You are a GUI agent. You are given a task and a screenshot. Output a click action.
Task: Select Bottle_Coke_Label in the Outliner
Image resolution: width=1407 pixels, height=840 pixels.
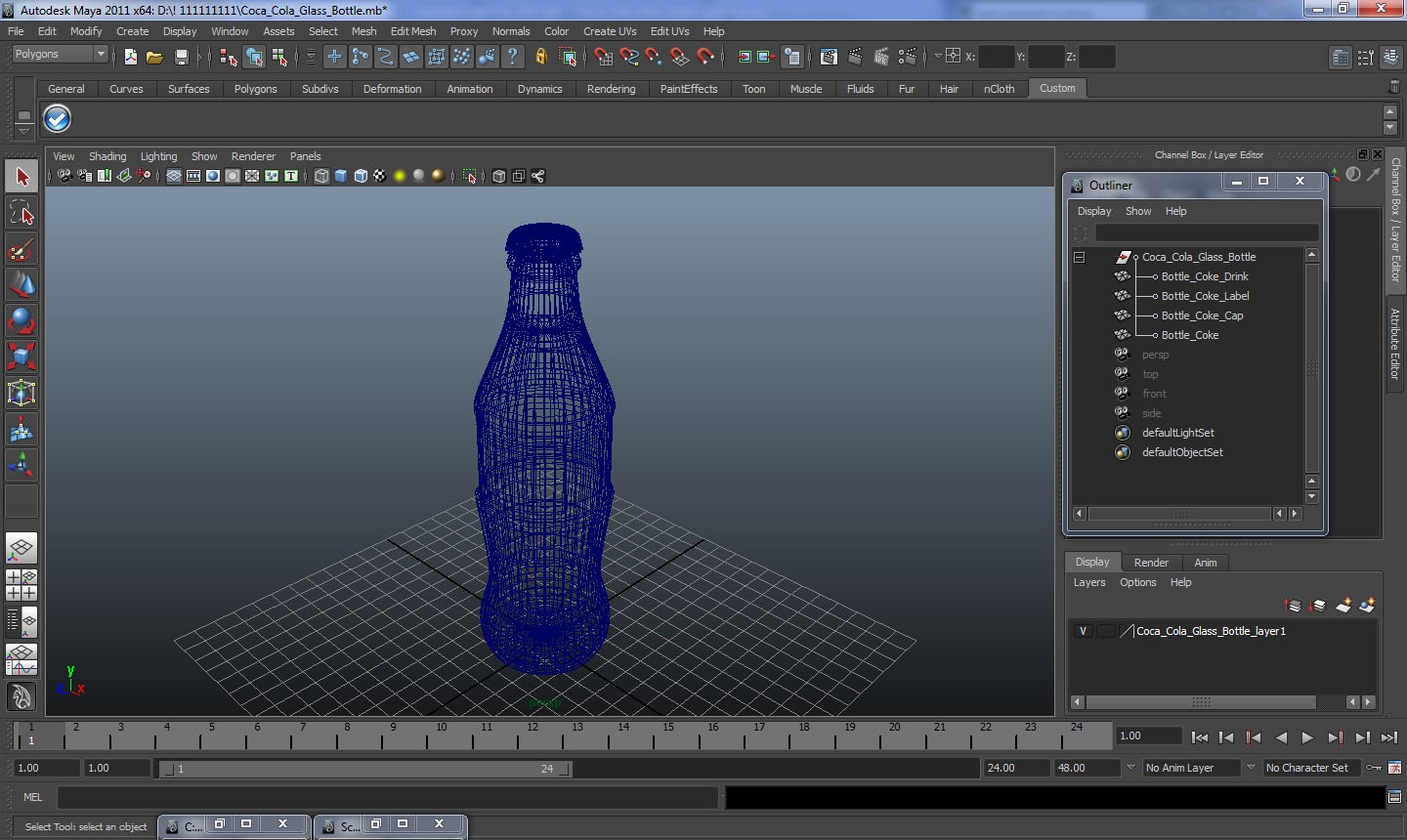[x=1205, y=296]
